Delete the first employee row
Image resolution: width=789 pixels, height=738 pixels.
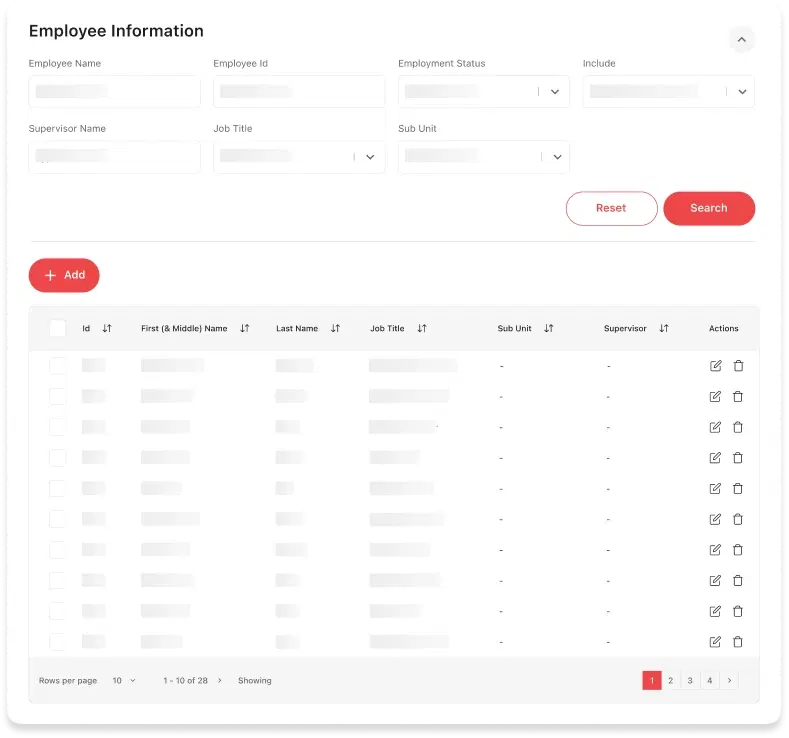coord(738,366)
